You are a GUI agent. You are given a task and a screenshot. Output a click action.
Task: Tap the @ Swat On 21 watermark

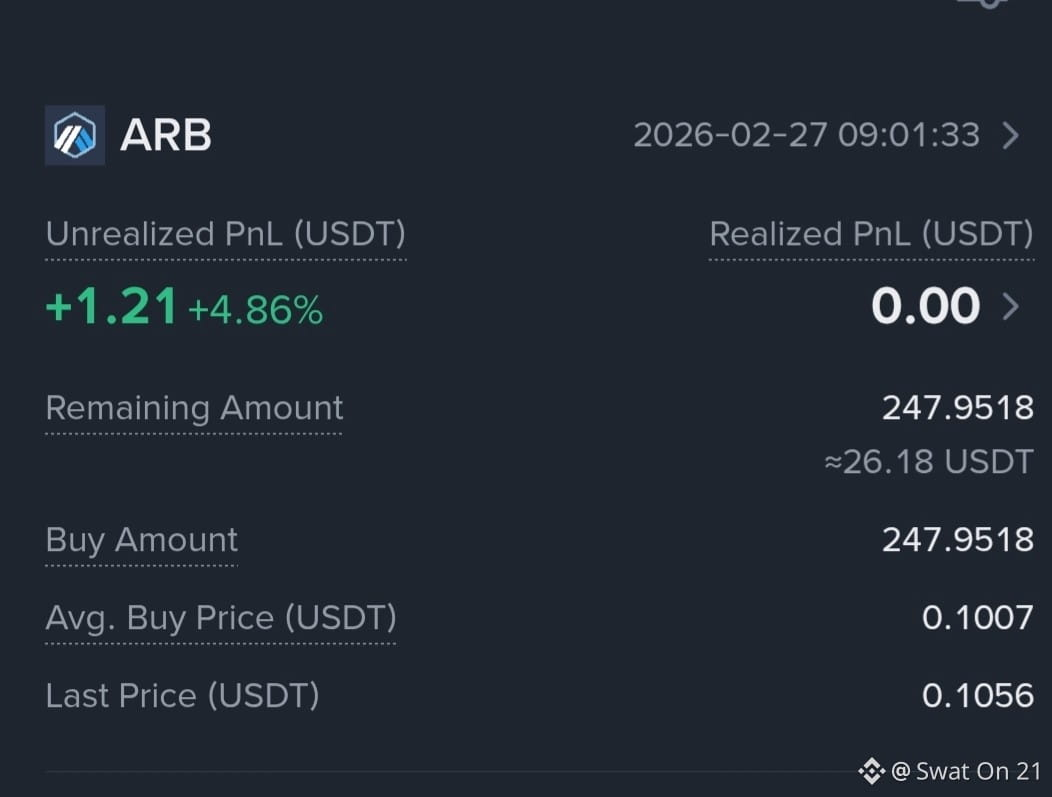(966, 772)
